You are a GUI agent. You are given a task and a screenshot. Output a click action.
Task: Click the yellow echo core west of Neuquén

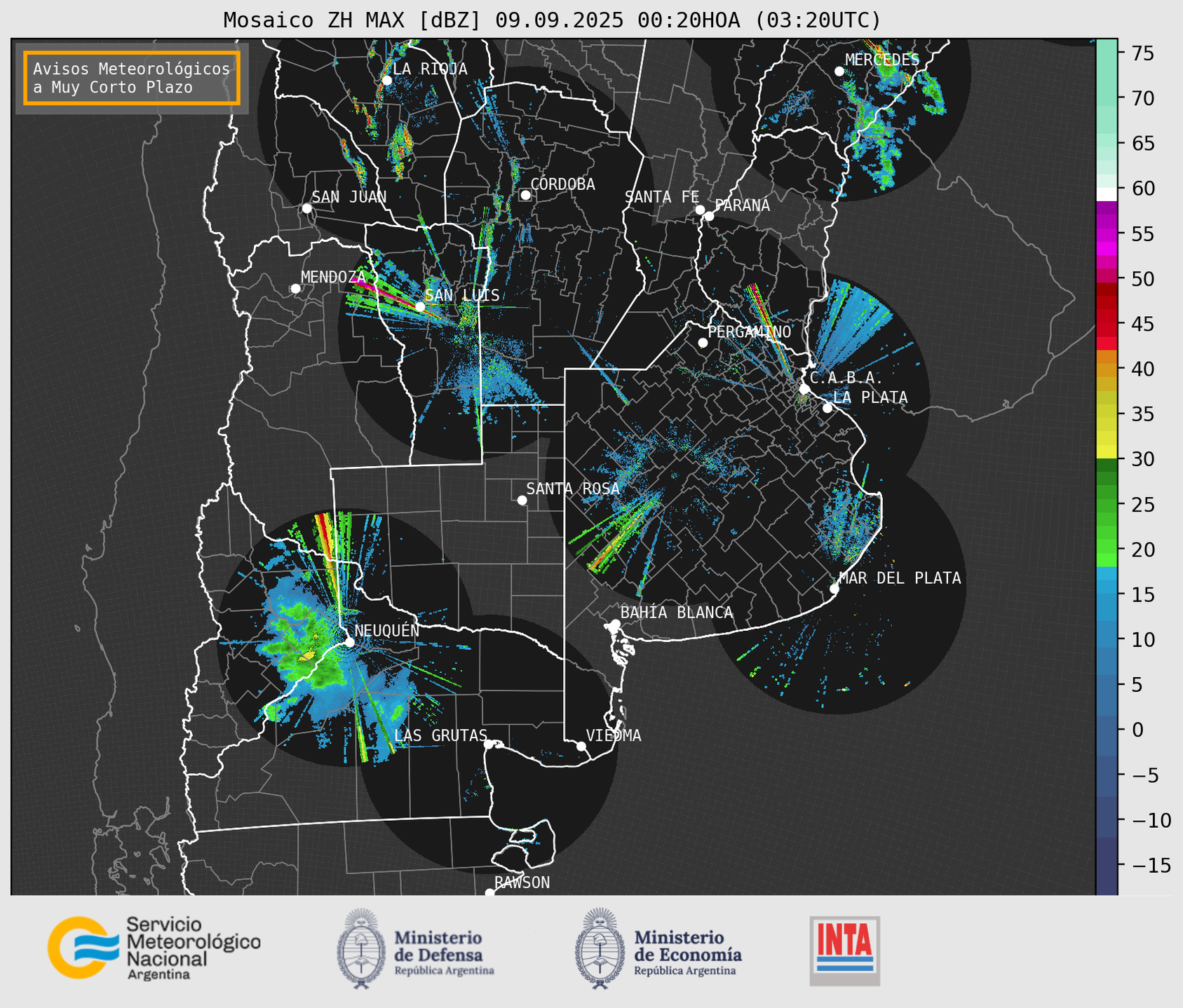[x=306, y=657]
